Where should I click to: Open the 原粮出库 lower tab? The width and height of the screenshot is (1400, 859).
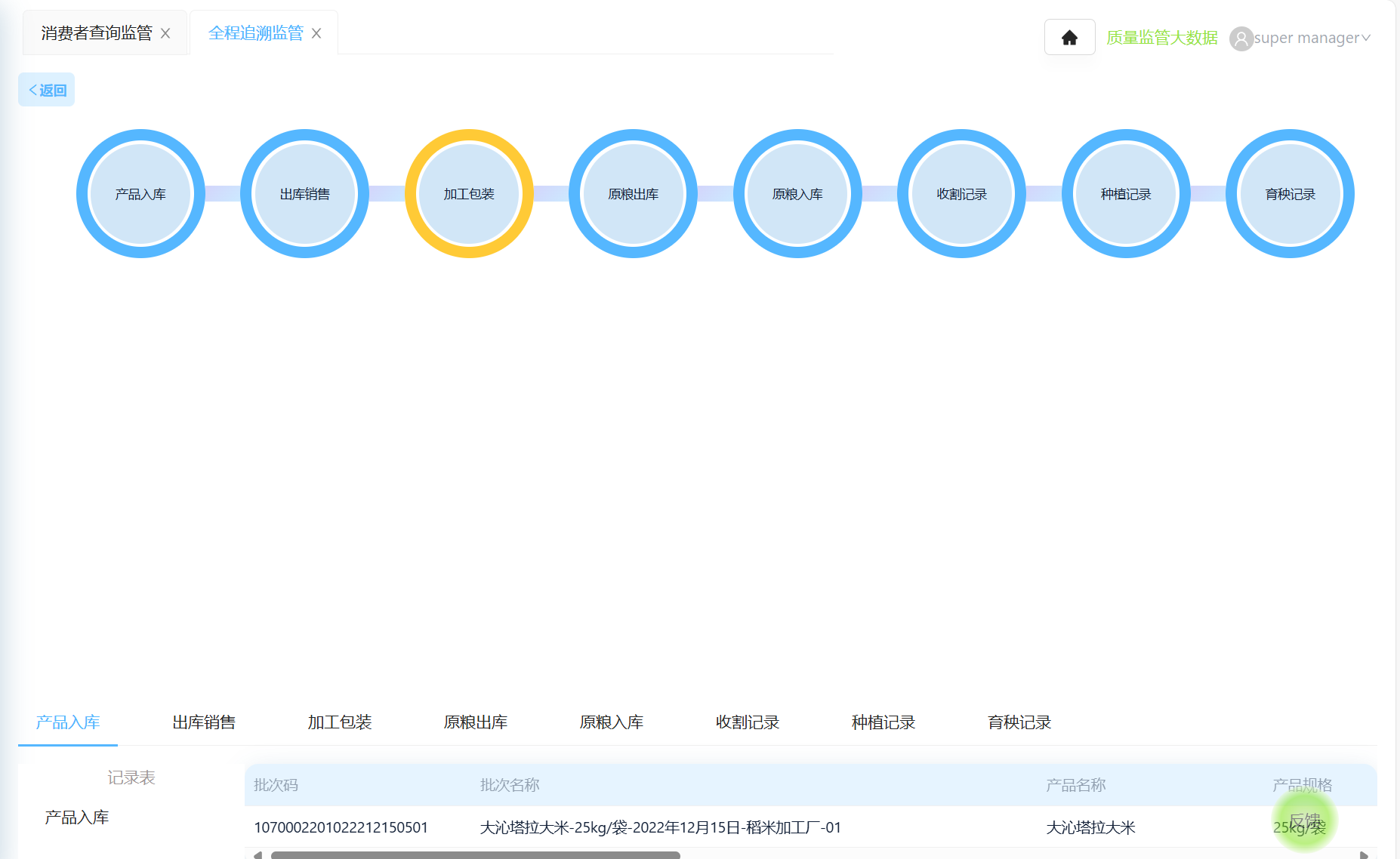click(476, 722)
